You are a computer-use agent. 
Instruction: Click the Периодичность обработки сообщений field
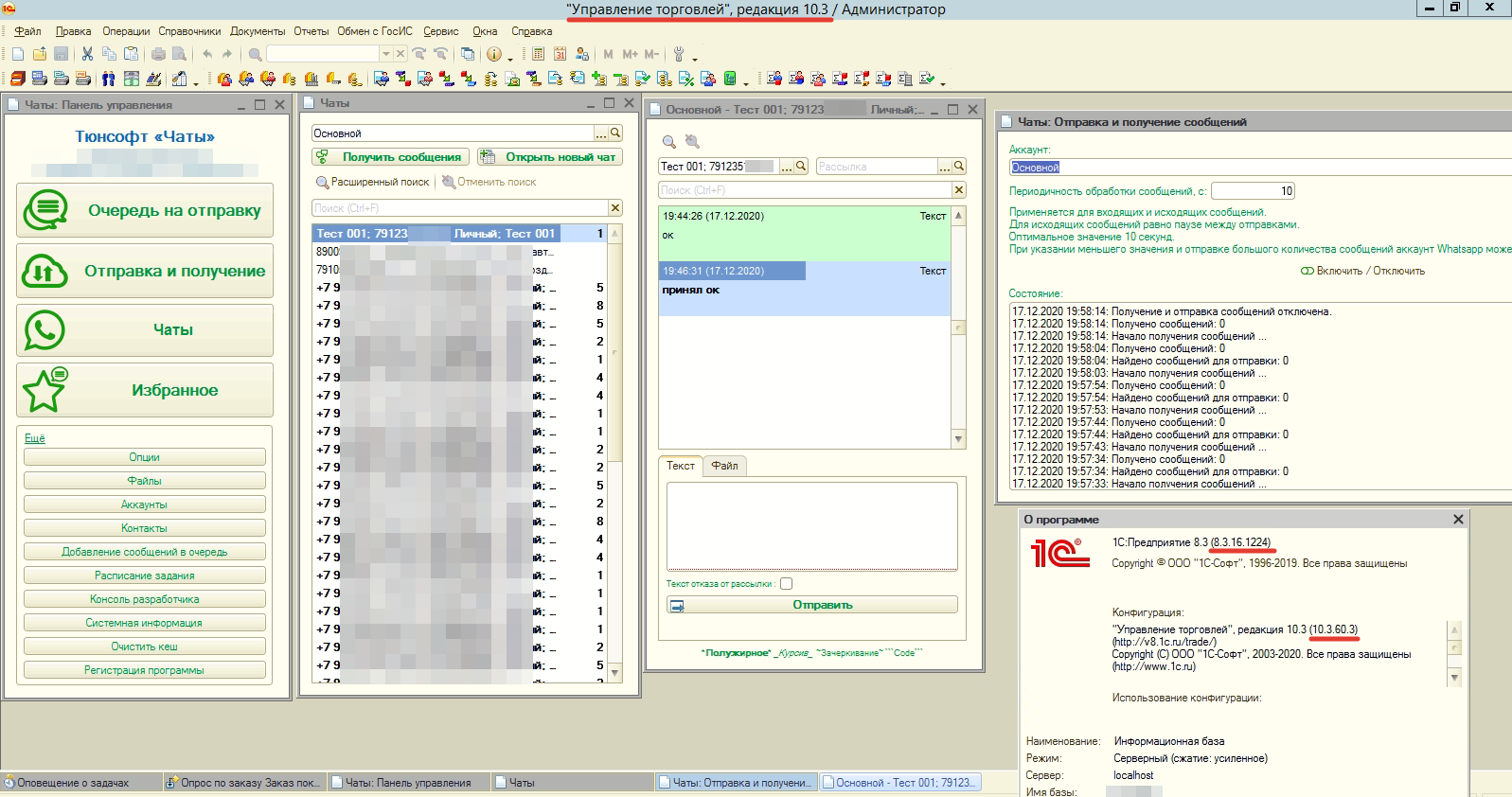pos(1253,191)
